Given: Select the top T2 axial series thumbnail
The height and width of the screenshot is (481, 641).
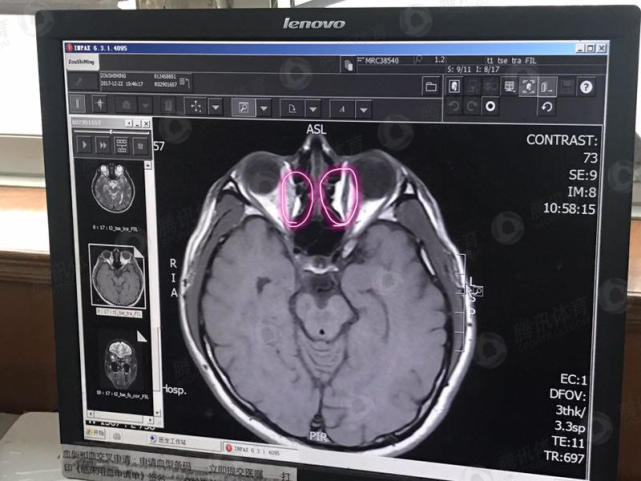Looking at the screenshot, I should (113, 189).
